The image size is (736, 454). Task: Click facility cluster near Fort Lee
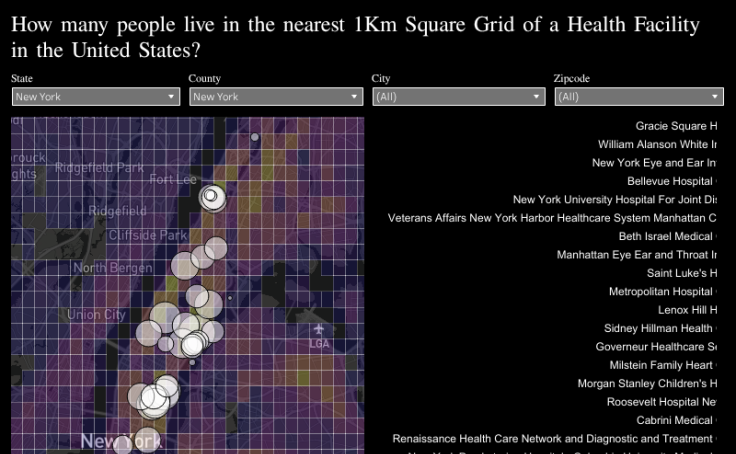click(212, 198)
